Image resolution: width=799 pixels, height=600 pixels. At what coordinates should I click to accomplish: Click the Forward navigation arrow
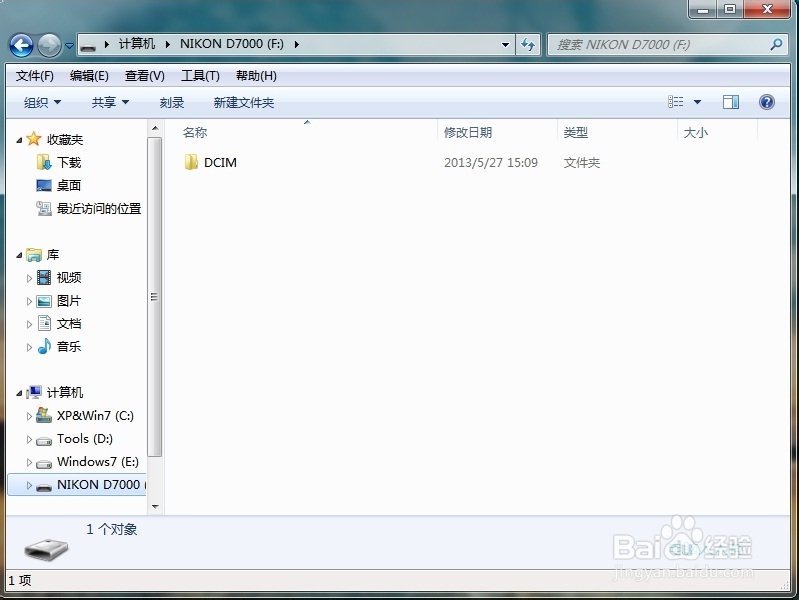(49, 45)
